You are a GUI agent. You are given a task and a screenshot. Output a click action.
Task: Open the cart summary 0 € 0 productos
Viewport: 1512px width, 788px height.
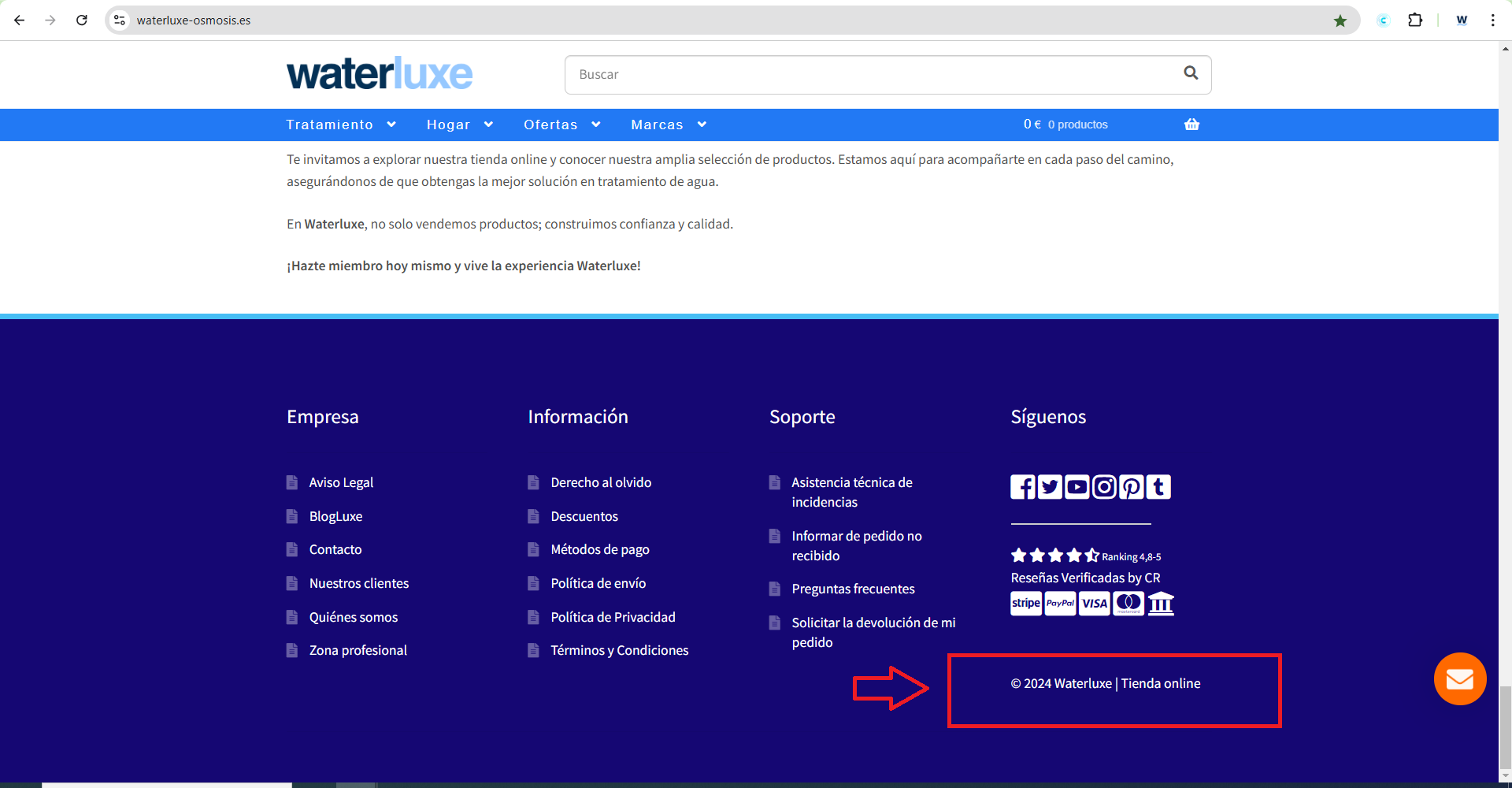[x=1065, y=125]
